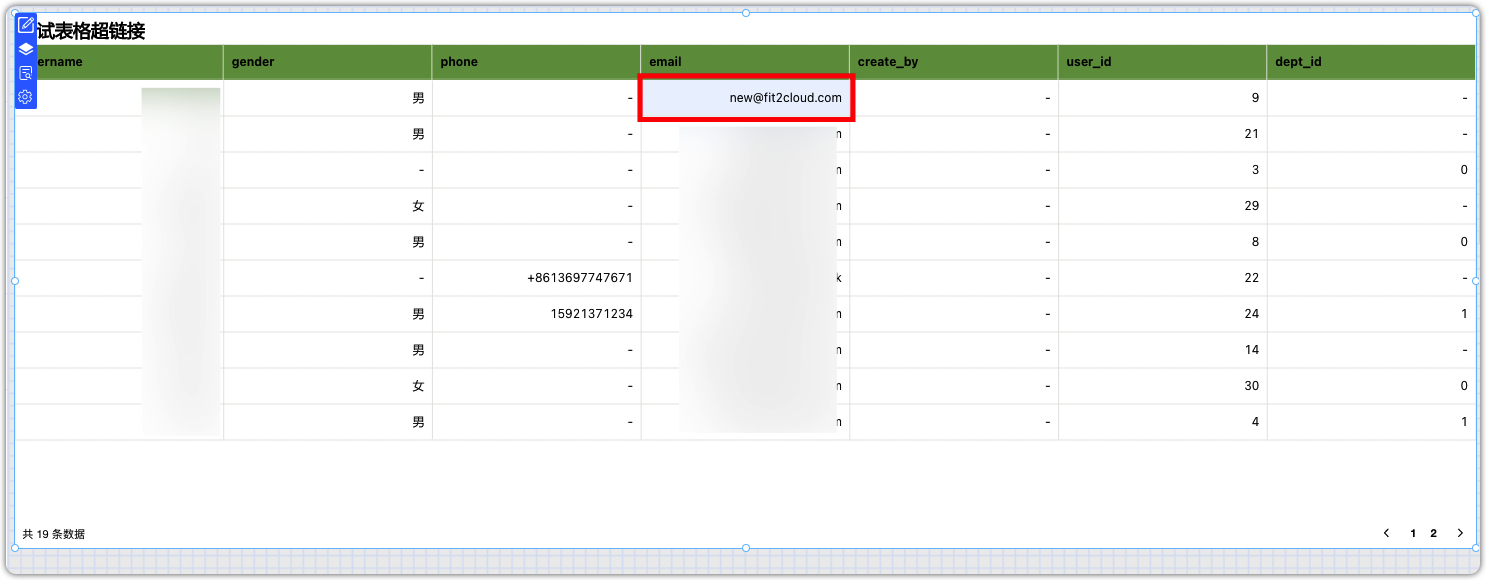This screenshot has height=580, width=1486.
Task: Click user_id cell with value 21
Action: pyautogui.click(x=1163, y=134)
